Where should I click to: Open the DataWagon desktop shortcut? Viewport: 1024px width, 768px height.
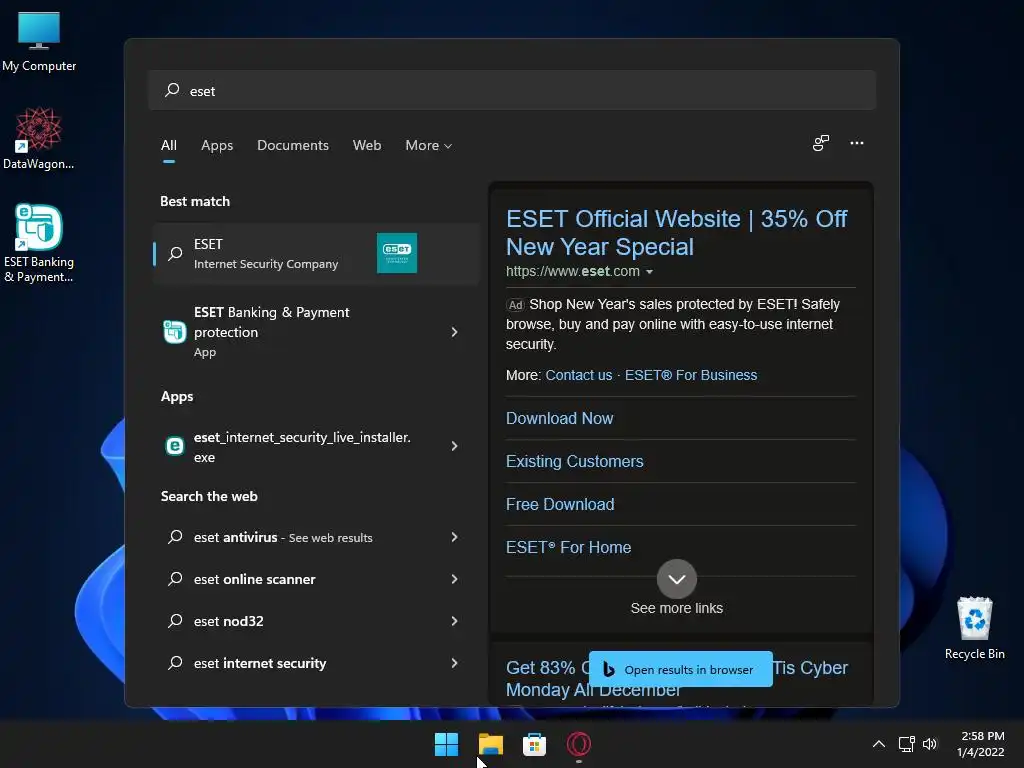[39, 138]
